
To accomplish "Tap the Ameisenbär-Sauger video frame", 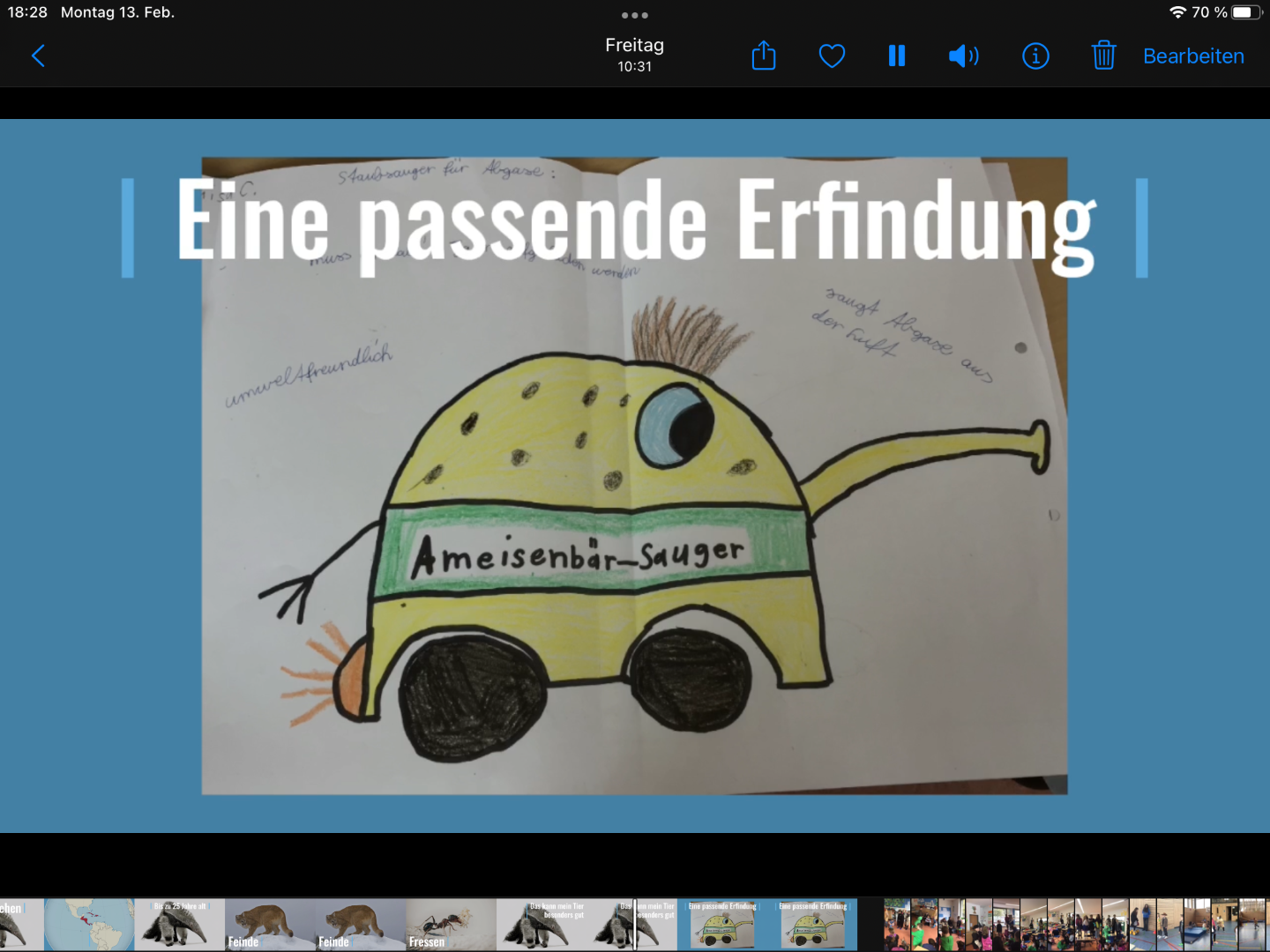I will click(634, 476).
